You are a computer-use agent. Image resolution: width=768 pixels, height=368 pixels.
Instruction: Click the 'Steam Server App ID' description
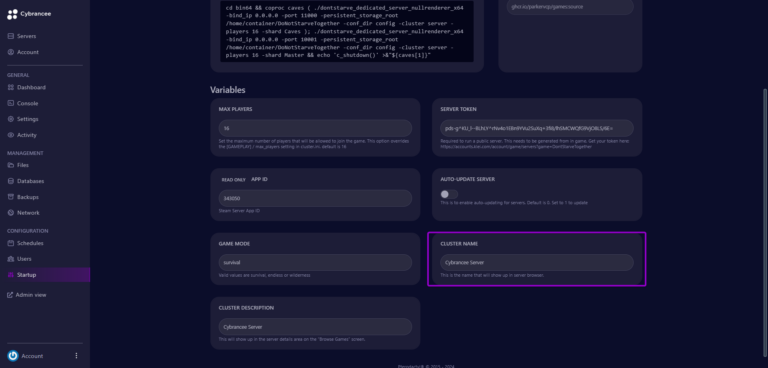click(239, 211)
